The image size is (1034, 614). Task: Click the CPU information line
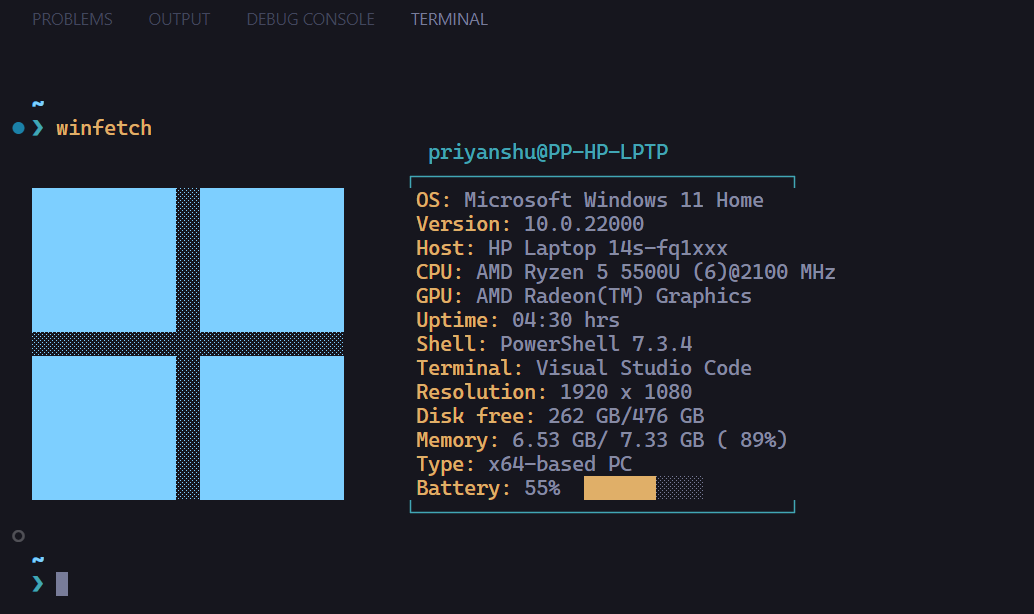625,271
